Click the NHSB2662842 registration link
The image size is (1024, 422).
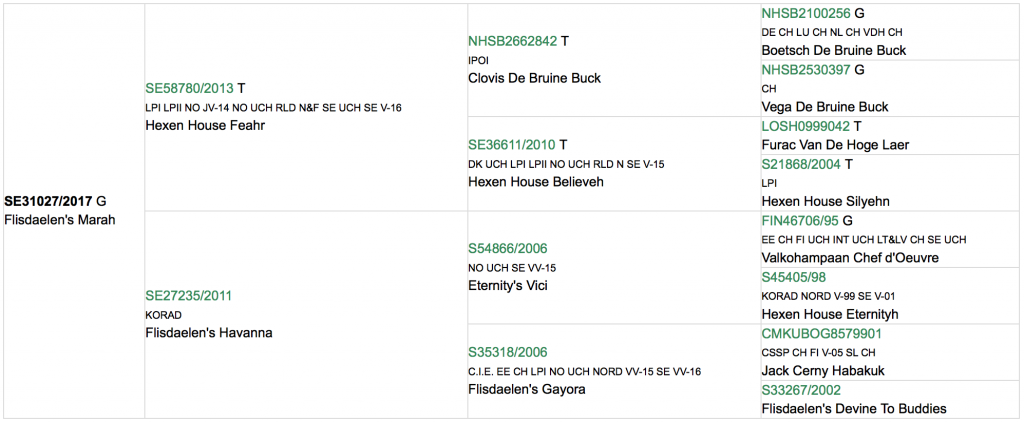coord(513,41)
